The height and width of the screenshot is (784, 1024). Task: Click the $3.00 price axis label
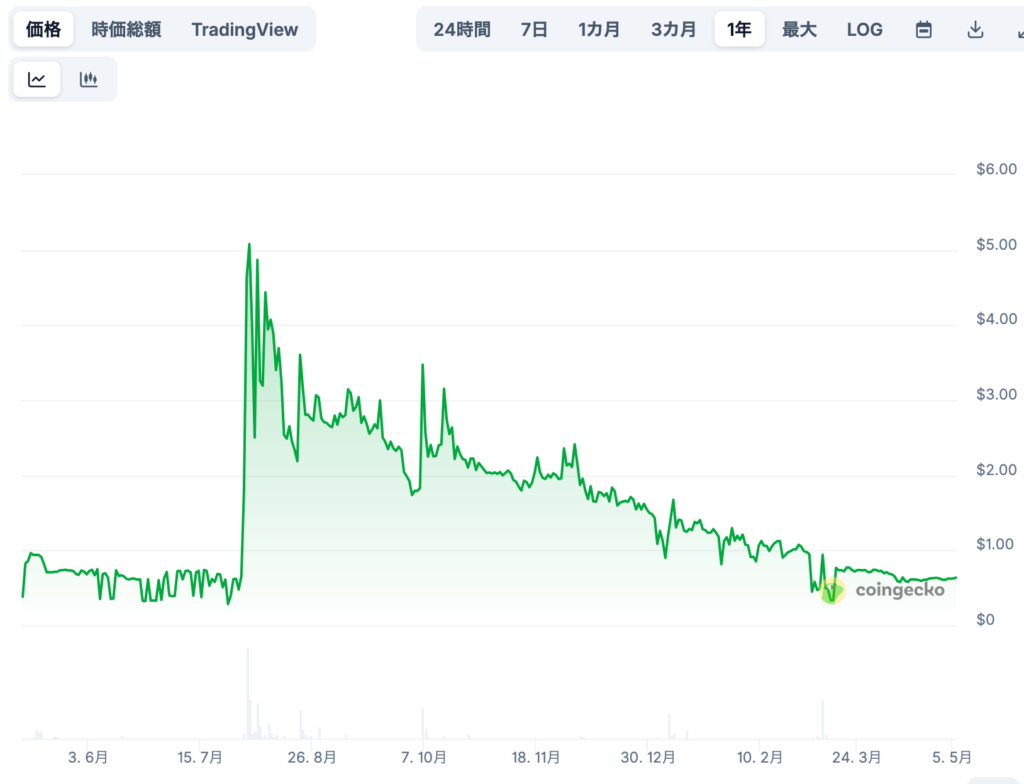point(996,394)
